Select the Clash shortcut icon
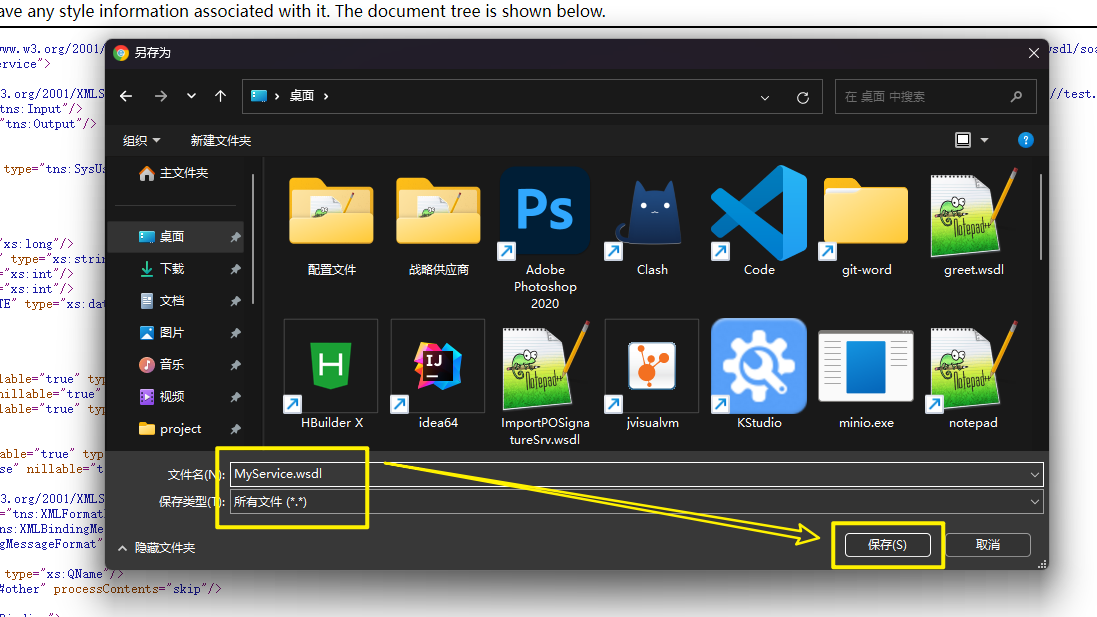Image resolution: width=1097 pixels, height=617 pixels. pyautogui.click(x=652, y=212)
